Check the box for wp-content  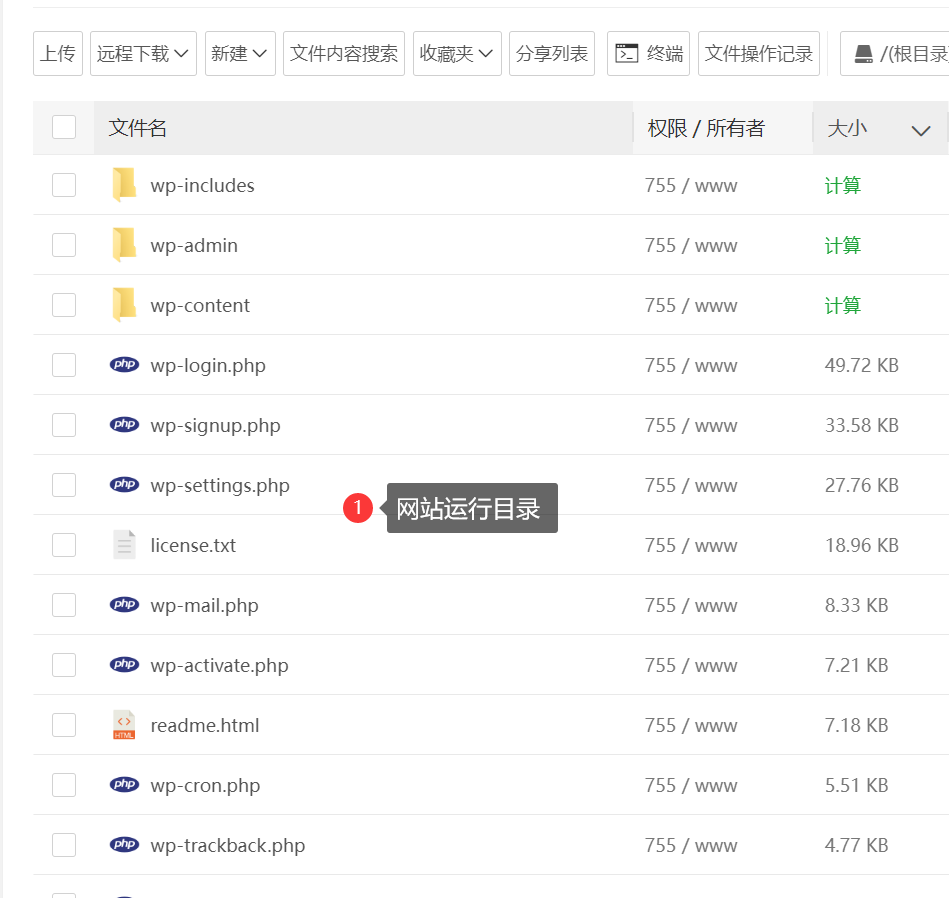click(x=64, y=305)
